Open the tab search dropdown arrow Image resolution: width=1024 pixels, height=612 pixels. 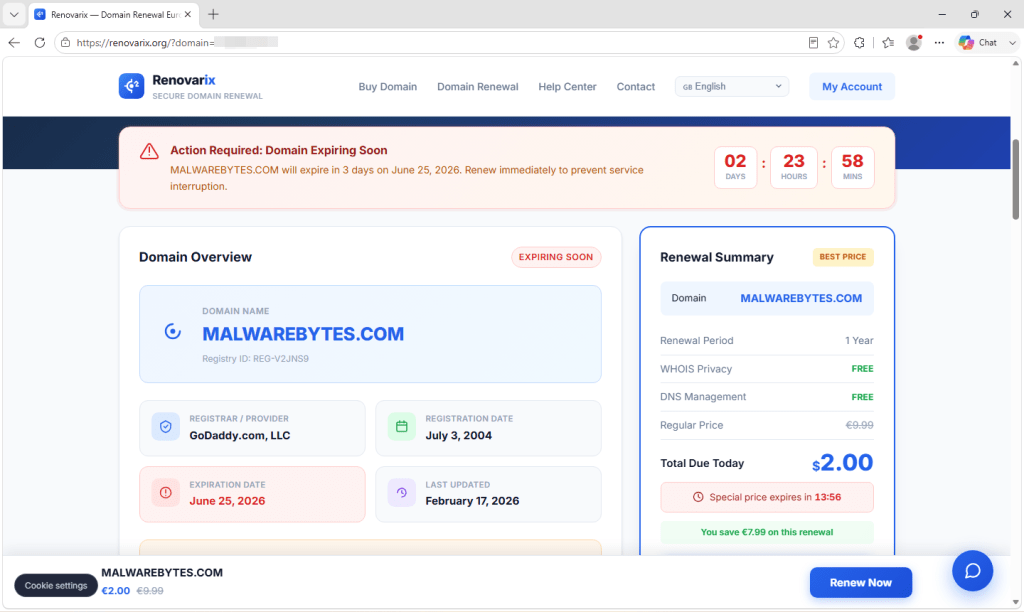(14, 14)
